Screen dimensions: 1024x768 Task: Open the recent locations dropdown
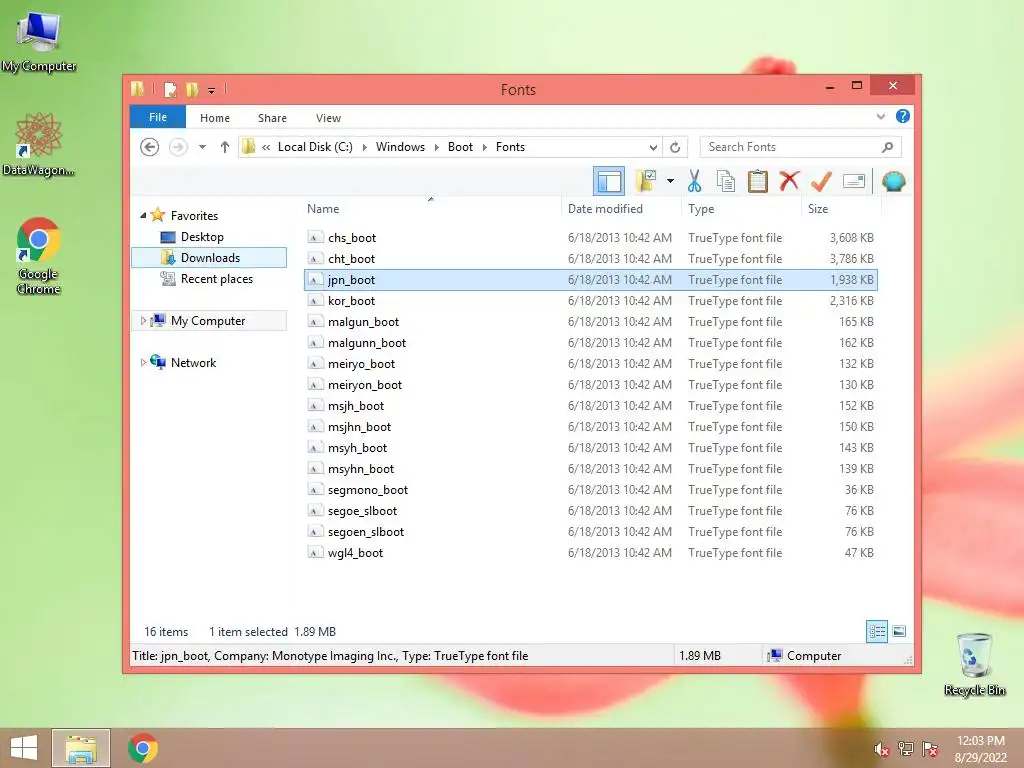click(202, 147)
